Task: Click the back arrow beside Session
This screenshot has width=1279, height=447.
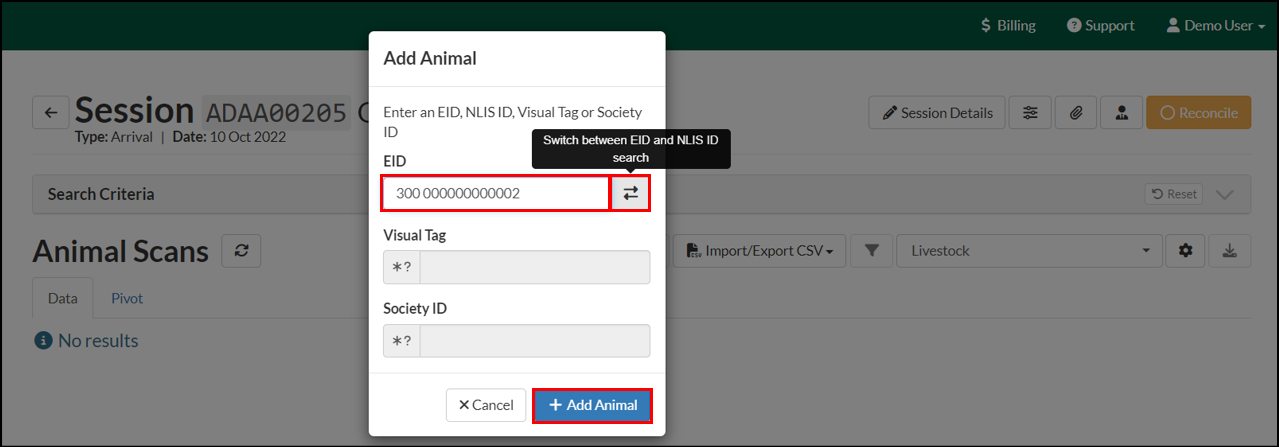Action: pyautogui.click(x=51, y=113)
